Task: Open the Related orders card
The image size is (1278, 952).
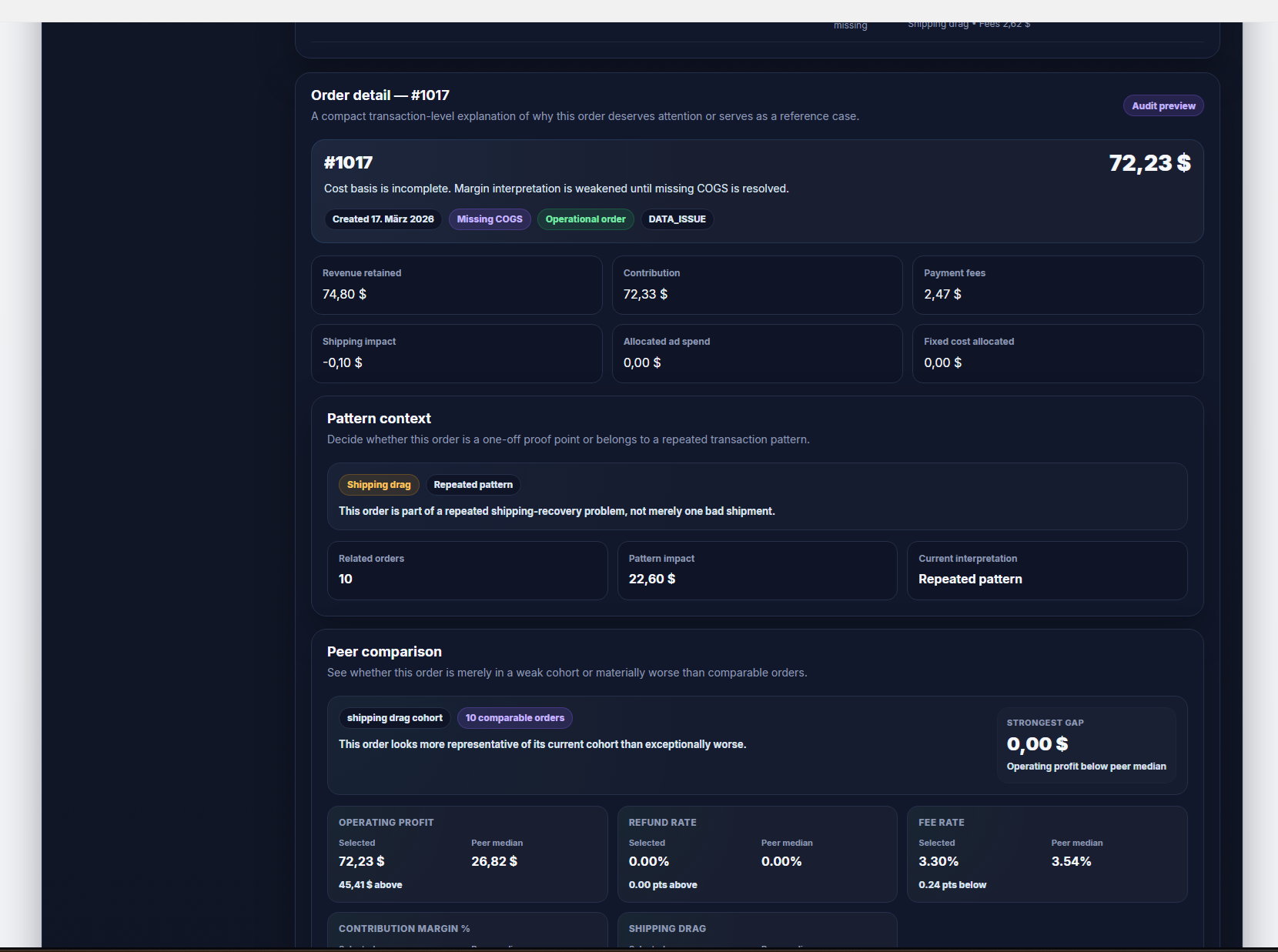Action: coord(467,570)
